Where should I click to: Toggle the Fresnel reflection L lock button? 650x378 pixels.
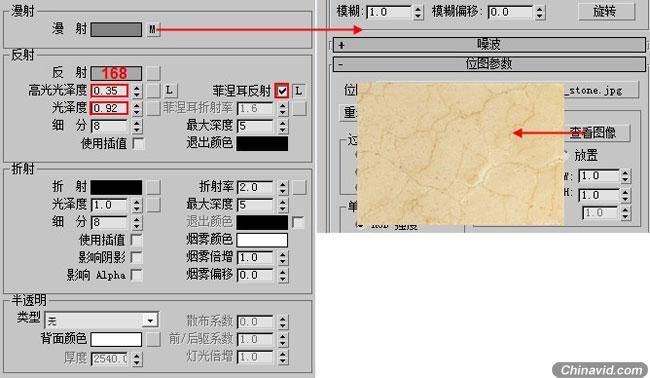tap(299, 91)
